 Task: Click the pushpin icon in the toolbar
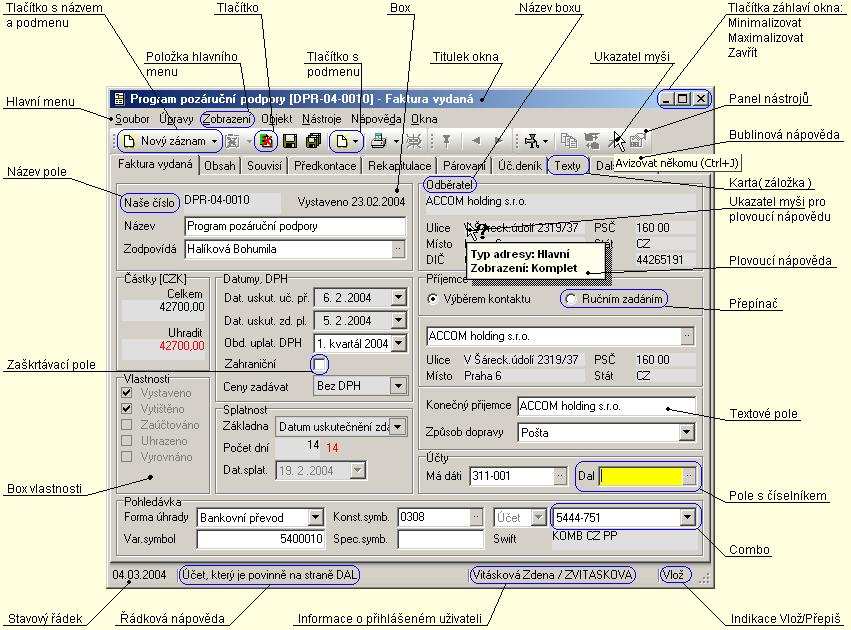446,141
